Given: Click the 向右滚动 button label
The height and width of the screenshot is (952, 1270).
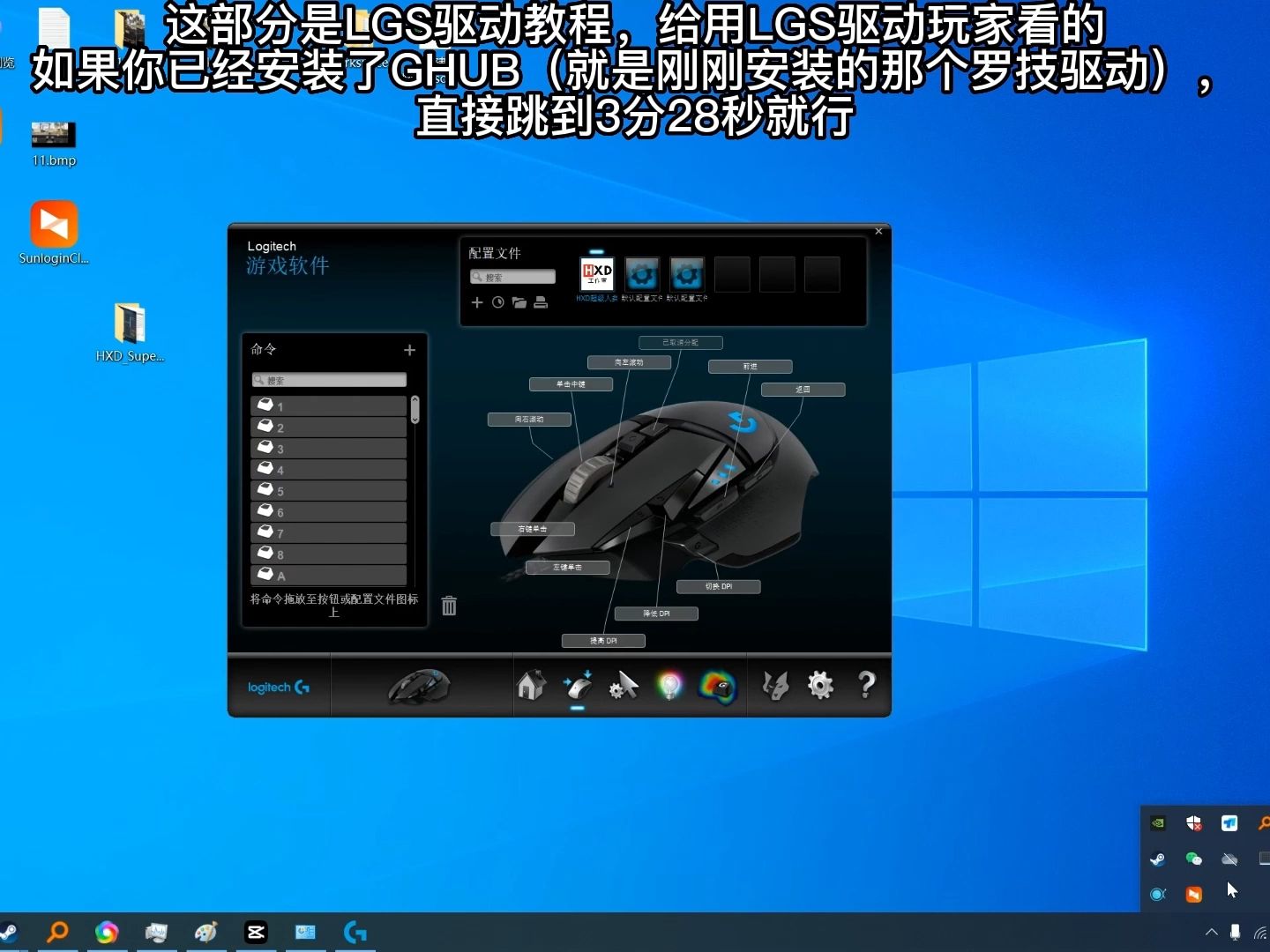Looking at the screenshot, I should tap(529, 420).
